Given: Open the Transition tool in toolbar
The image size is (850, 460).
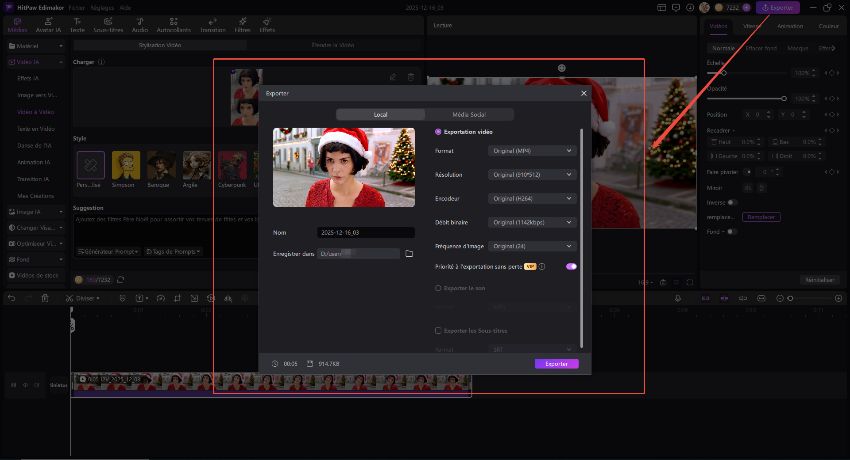Looking at the screenshot, I should click(x=212, y=25).
